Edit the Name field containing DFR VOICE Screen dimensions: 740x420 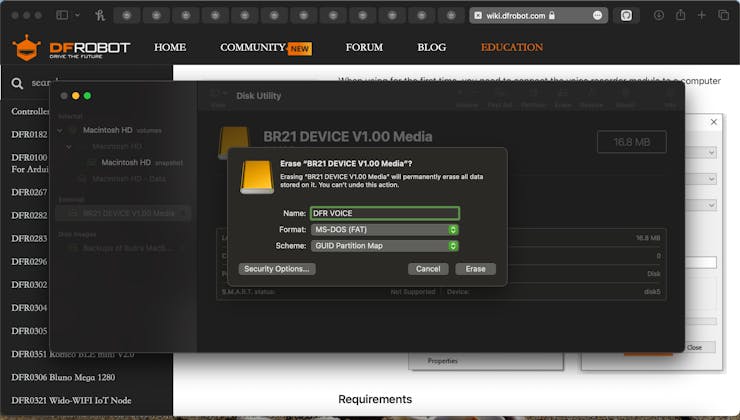pyautogui.click(x=385, y=213)
